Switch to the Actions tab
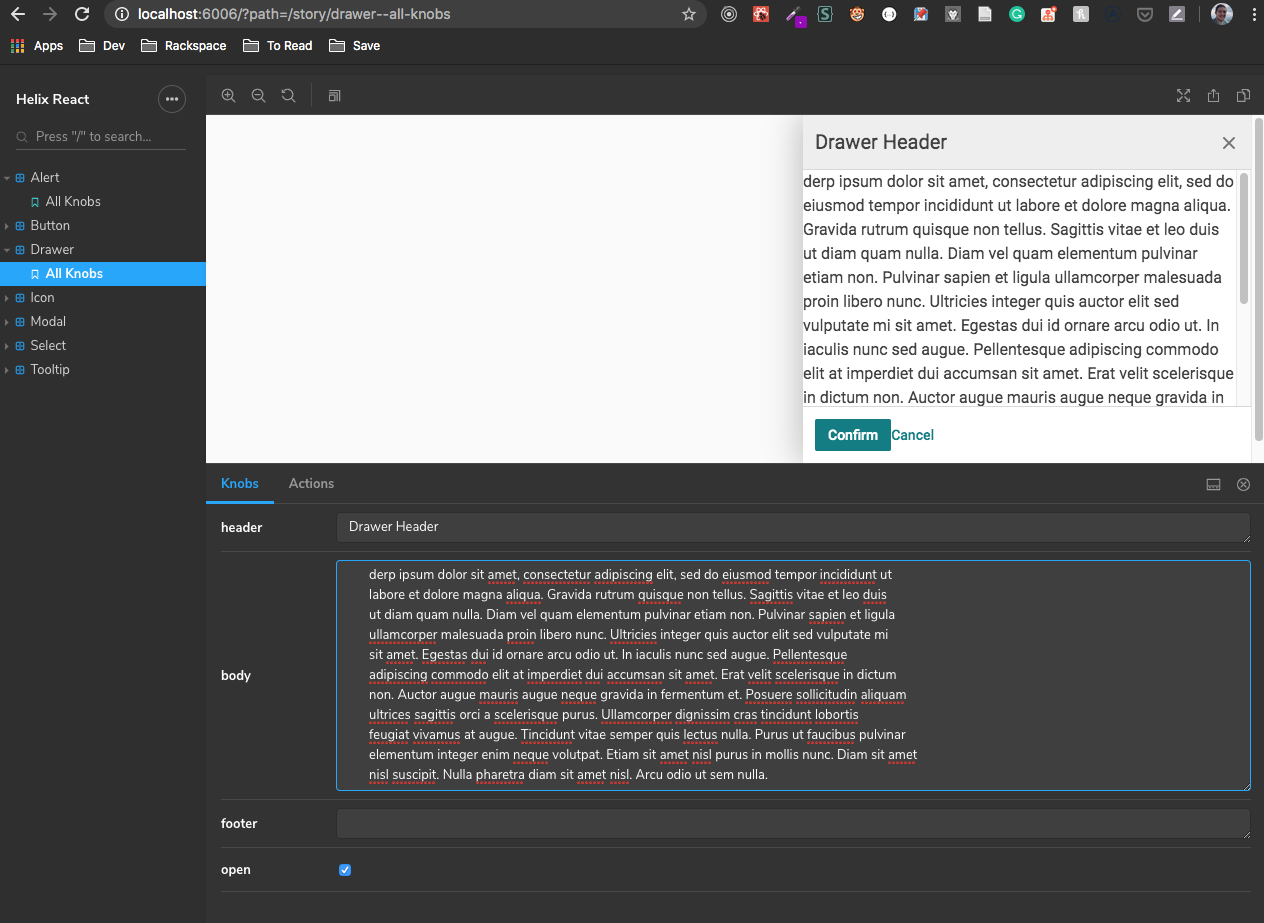This screenshot has height=923, width=1264. point(311,484)
